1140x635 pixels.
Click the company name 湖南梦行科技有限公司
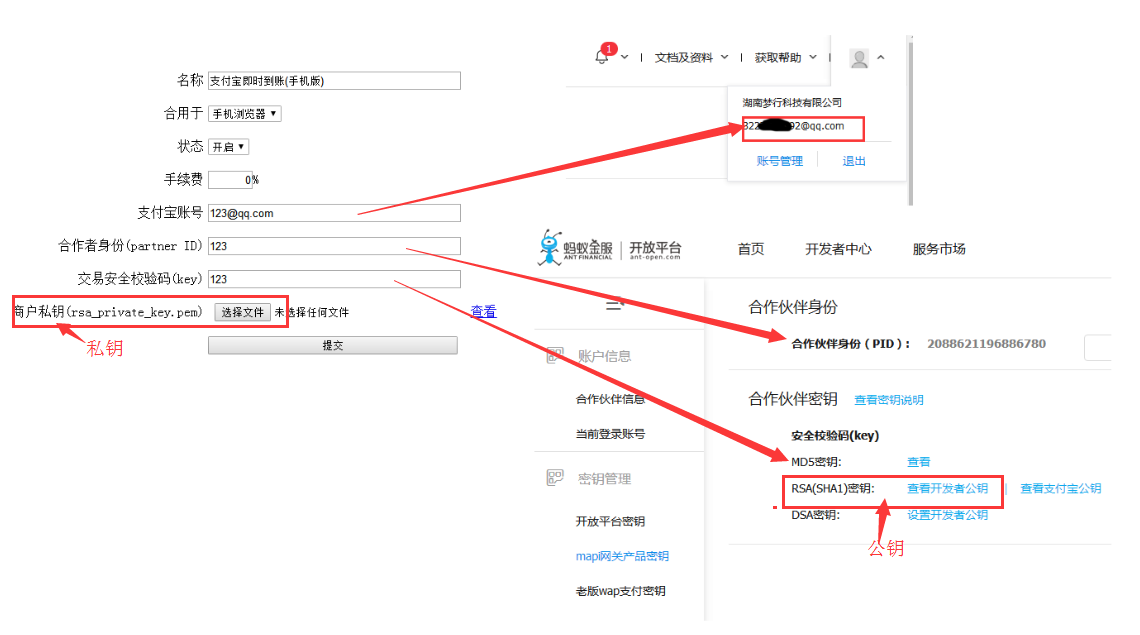[x=792, y=103]
